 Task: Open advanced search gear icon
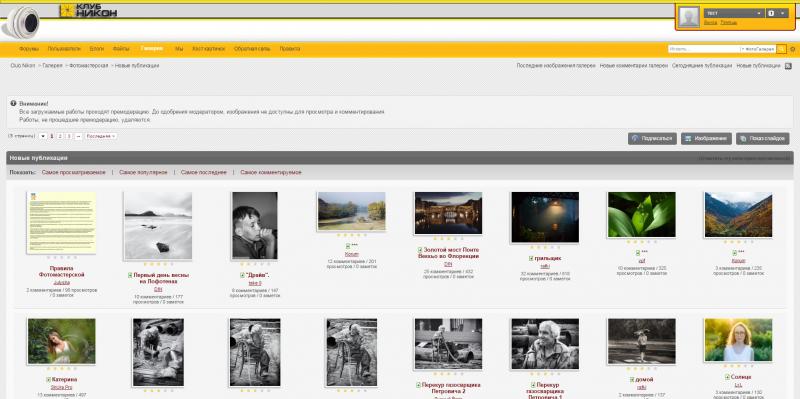[792, 49]
